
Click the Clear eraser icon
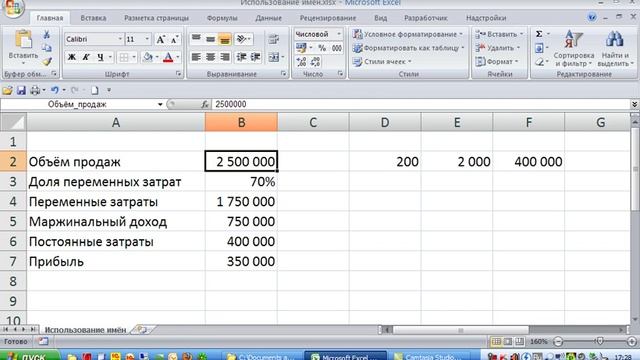tap(539, 62)
